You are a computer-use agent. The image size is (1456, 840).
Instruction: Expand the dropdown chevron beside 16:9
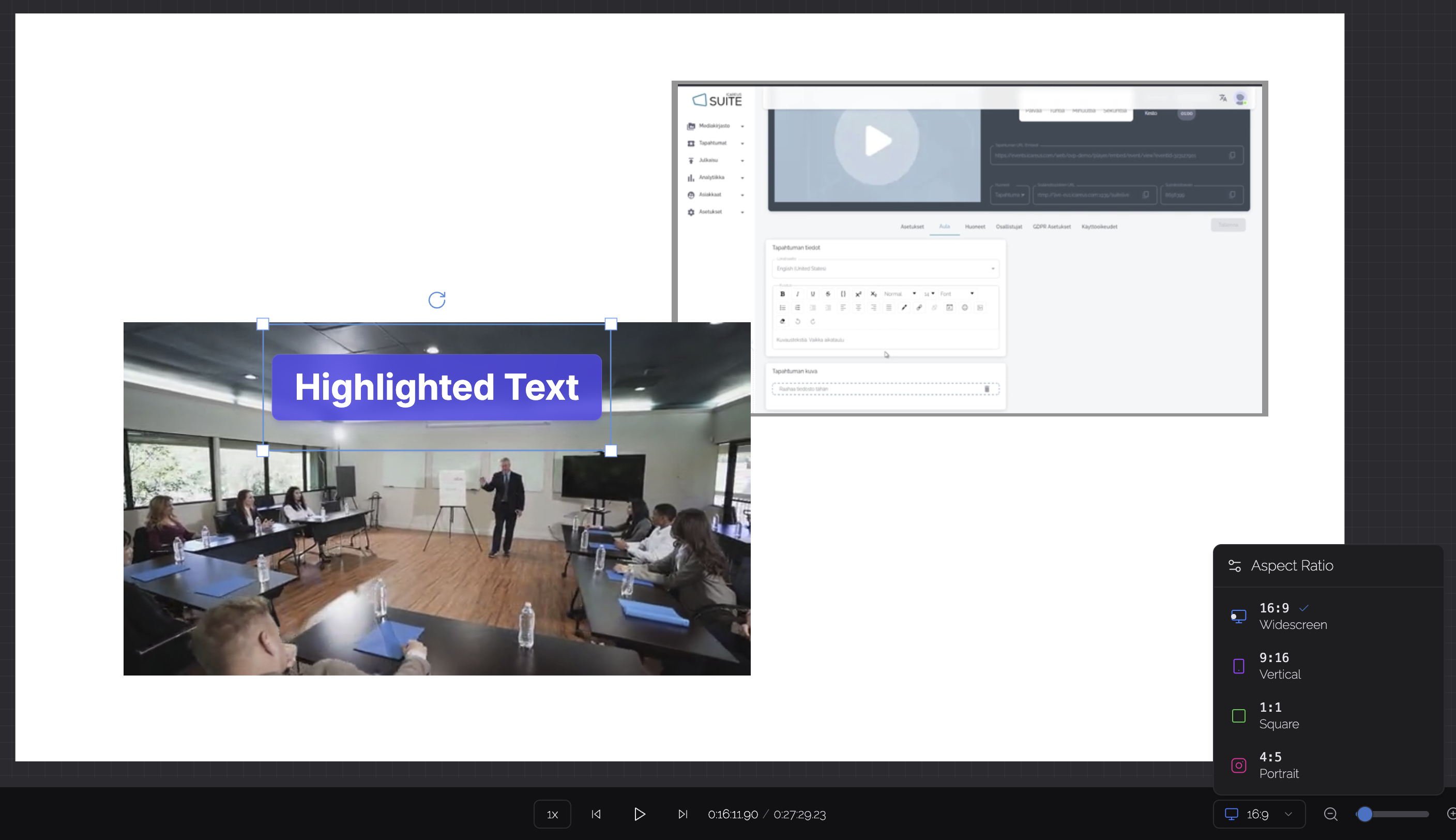(x=1288, y=814)
